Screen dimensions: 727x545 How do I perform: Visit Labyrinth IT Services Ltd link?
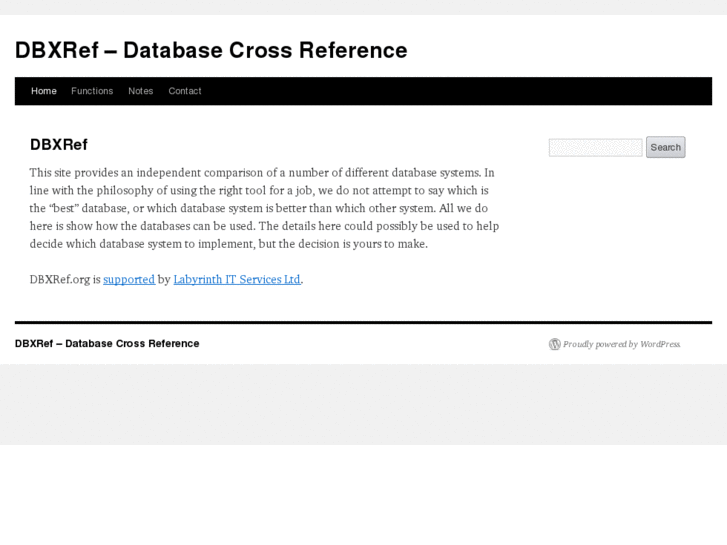237,279
